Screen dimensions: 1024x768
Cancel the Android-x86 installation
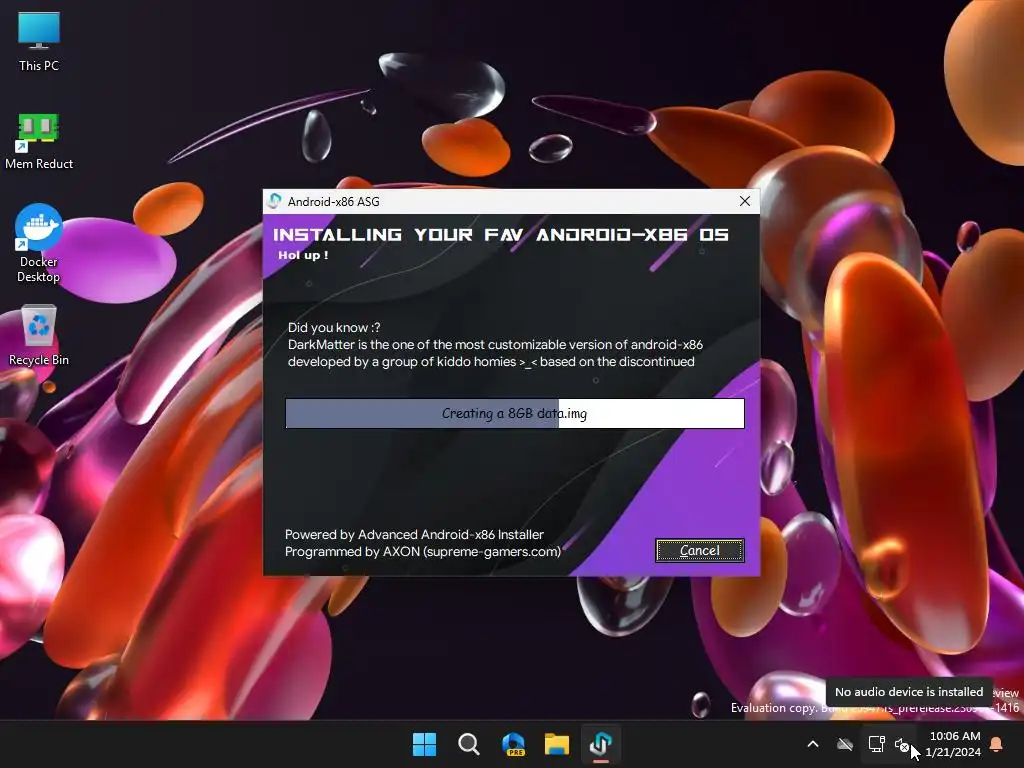699,551
